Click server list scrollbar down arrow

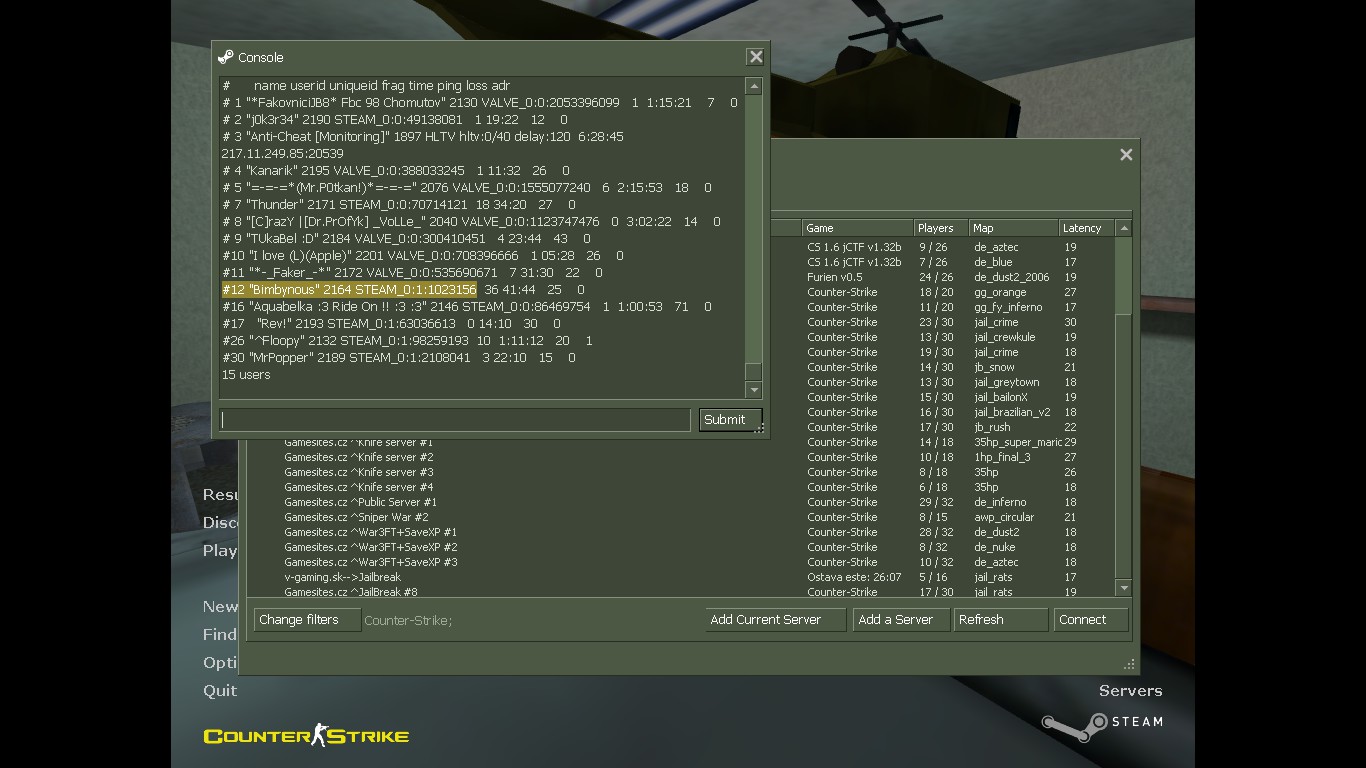tap(1123, 588)
